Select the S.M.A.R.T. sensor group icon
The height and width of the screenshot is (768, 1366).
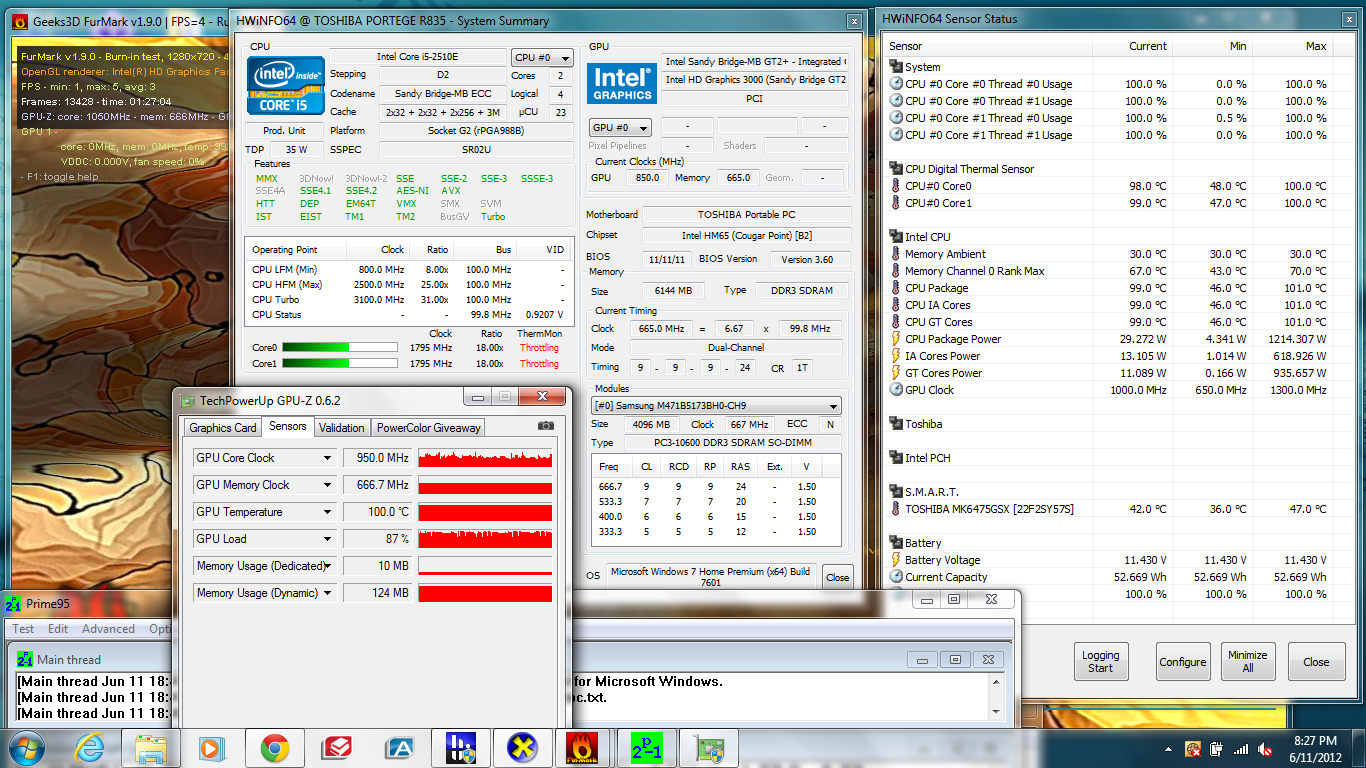pos(896,492)
